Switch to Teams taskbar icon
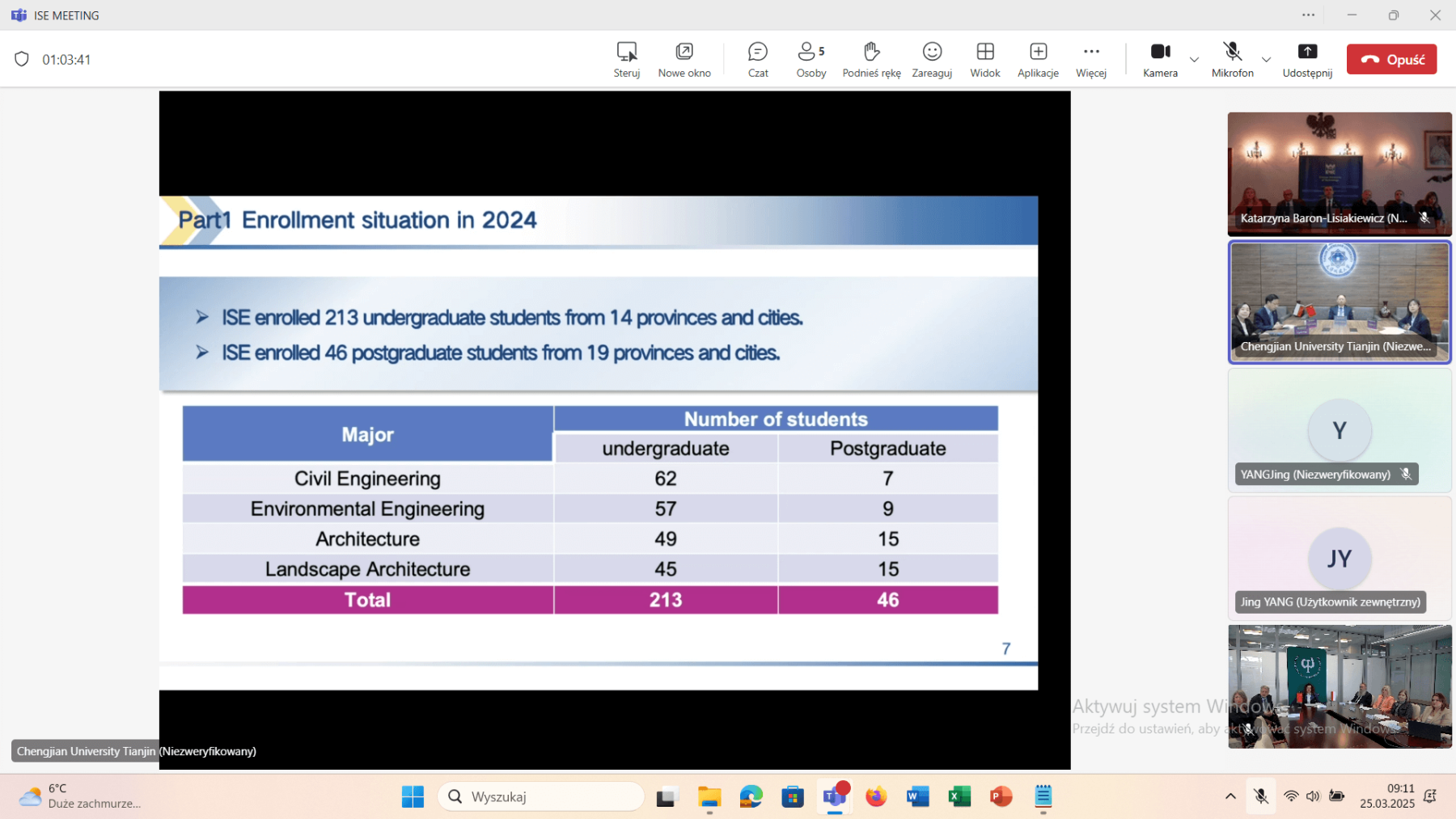Image resolution: width=1456 pixels, height=819 pixels. 835,797
